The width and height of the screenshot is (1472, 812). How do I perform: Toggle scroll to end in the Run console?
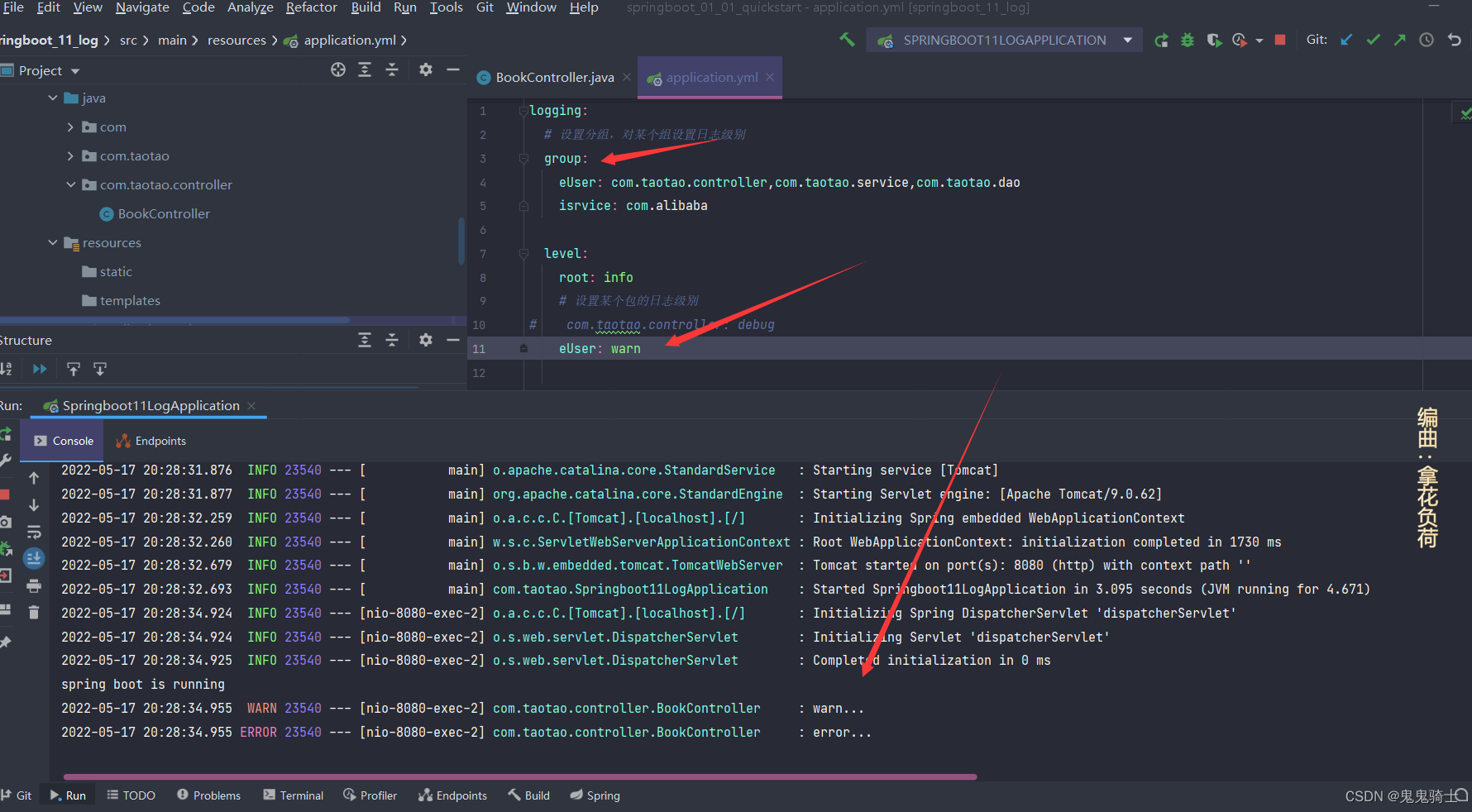34,559
